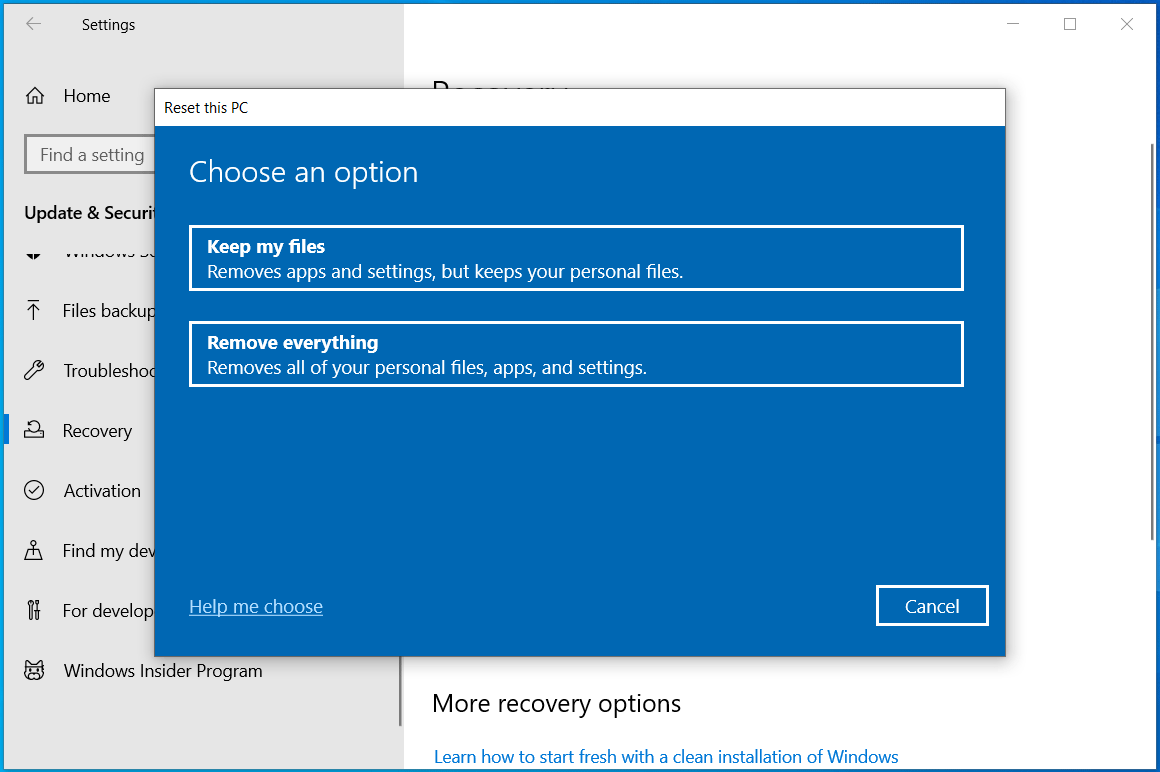Open the clean installation of Windows link

pos(666,756)
